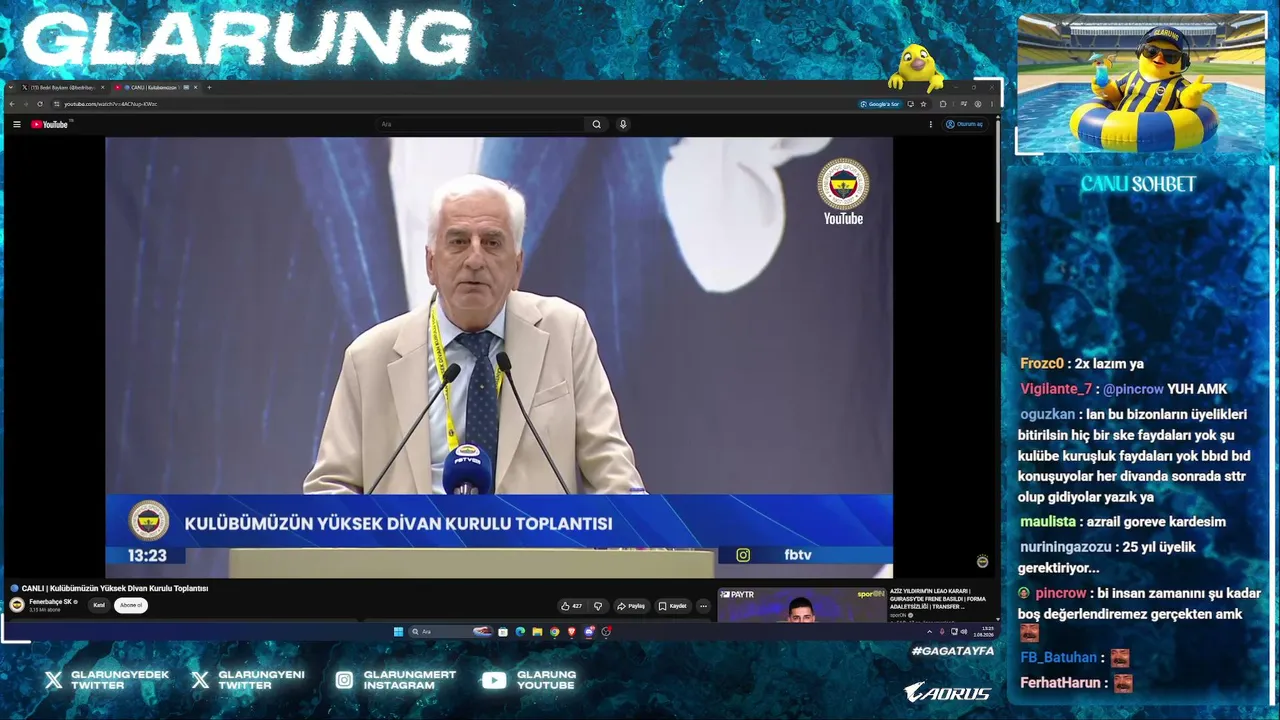
Task: Click the video title CANLI Kulübümüzün Yüksek Divan
Action: pyautogui.click(x=115, y=589)
